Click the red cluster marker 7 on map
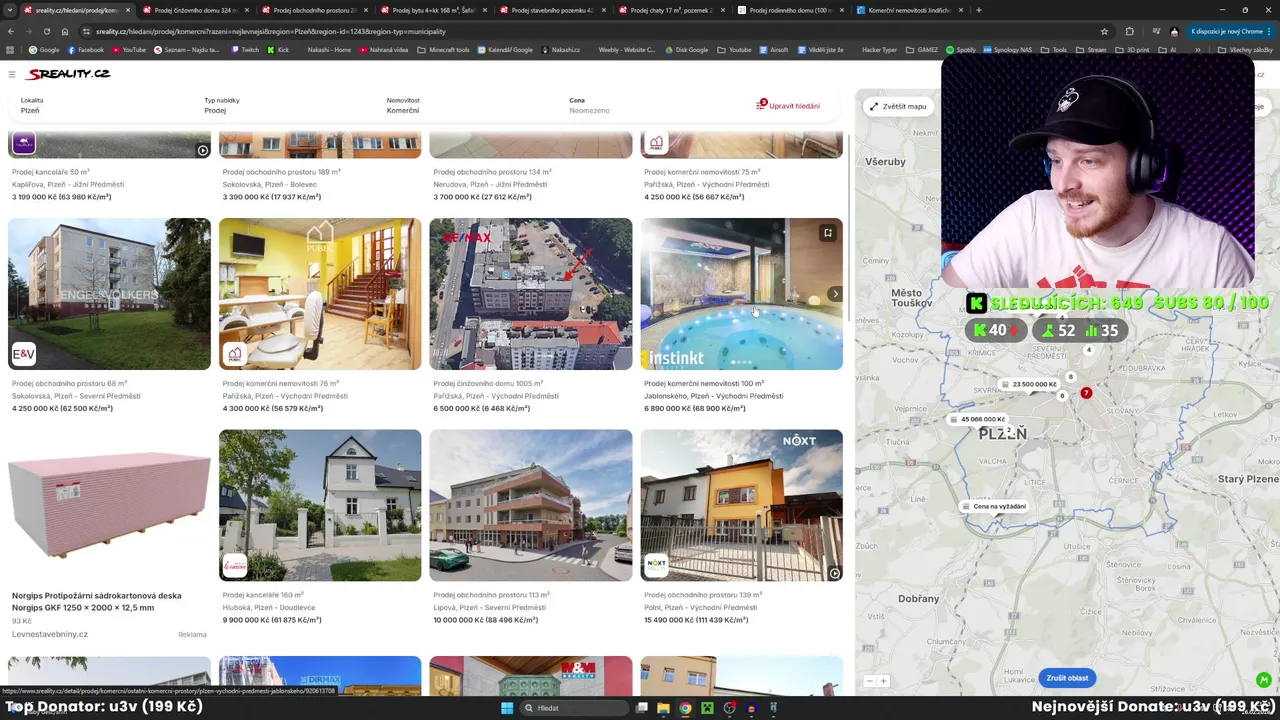This screenshot has width=1280, height=720. pos(1086,393)
